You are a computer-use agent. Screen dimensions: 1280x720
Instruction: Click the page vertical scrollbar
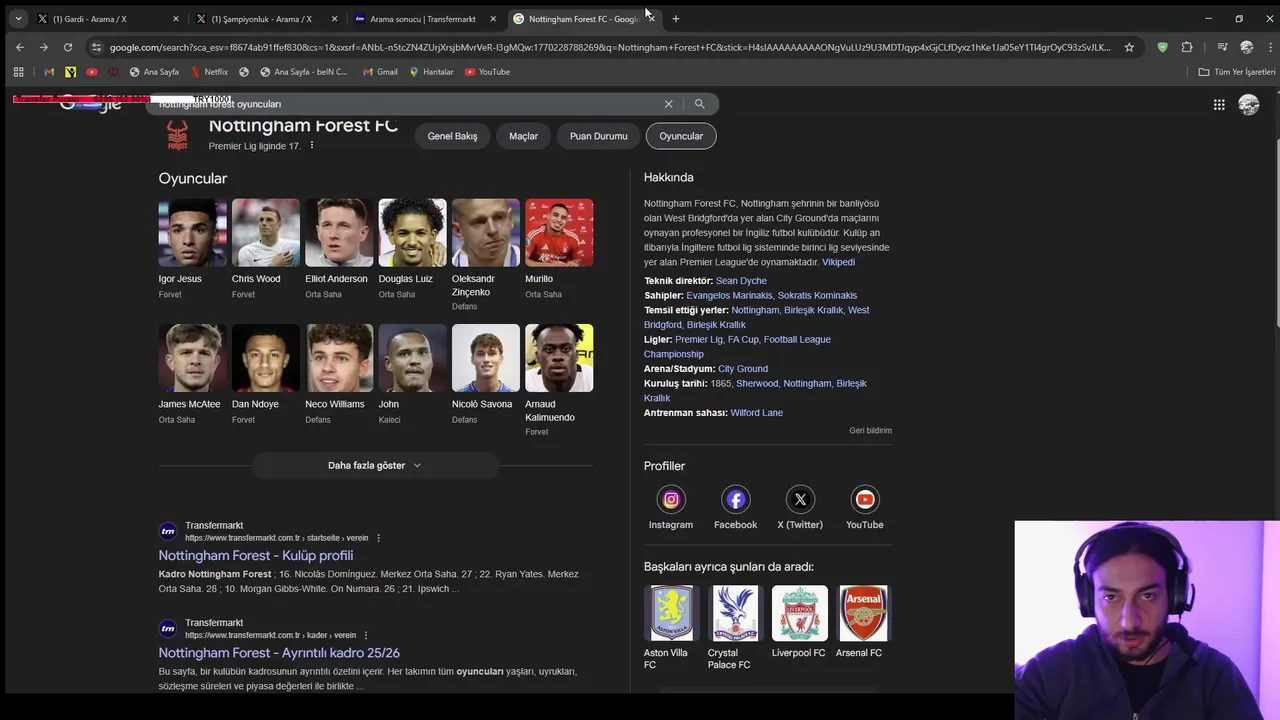1277,230
